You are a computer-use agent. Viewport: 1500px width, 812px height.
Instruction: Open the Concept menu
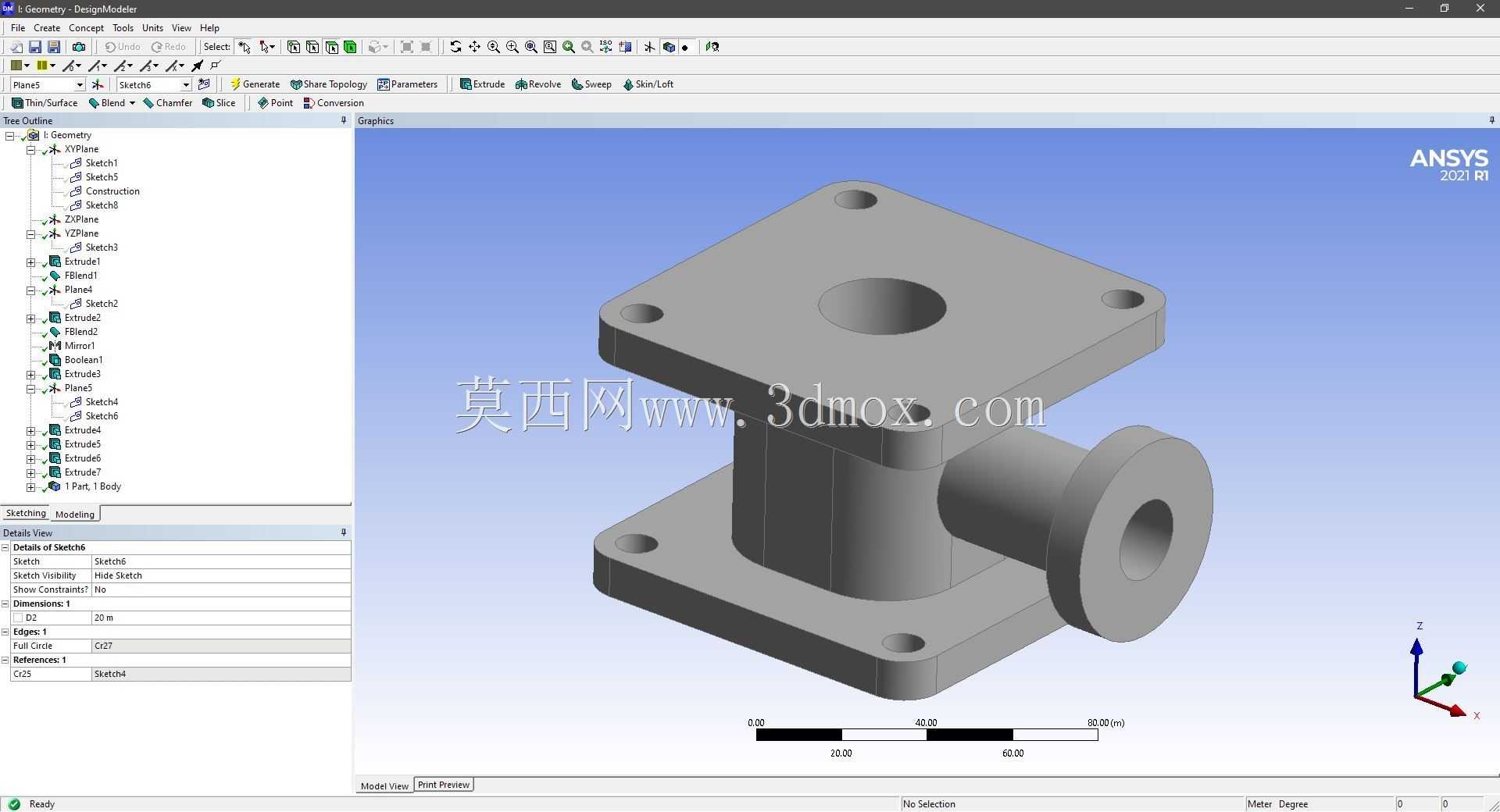(86, 27)
